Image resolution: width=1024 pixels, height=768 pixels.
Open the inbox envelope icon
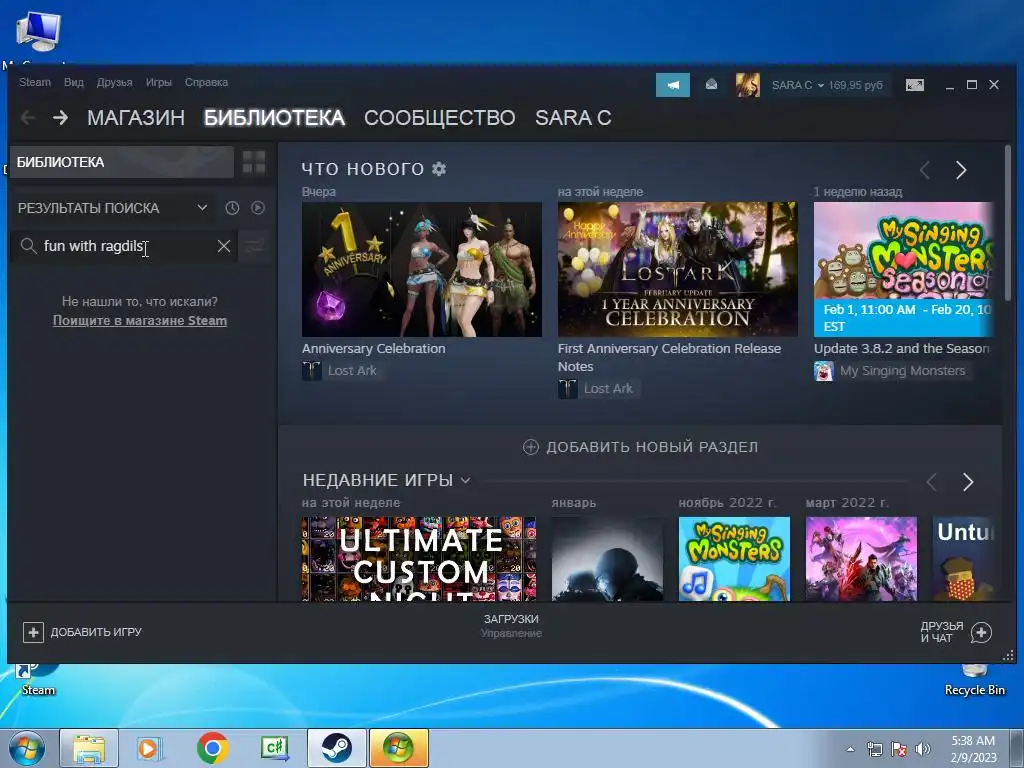pos(711,84)
